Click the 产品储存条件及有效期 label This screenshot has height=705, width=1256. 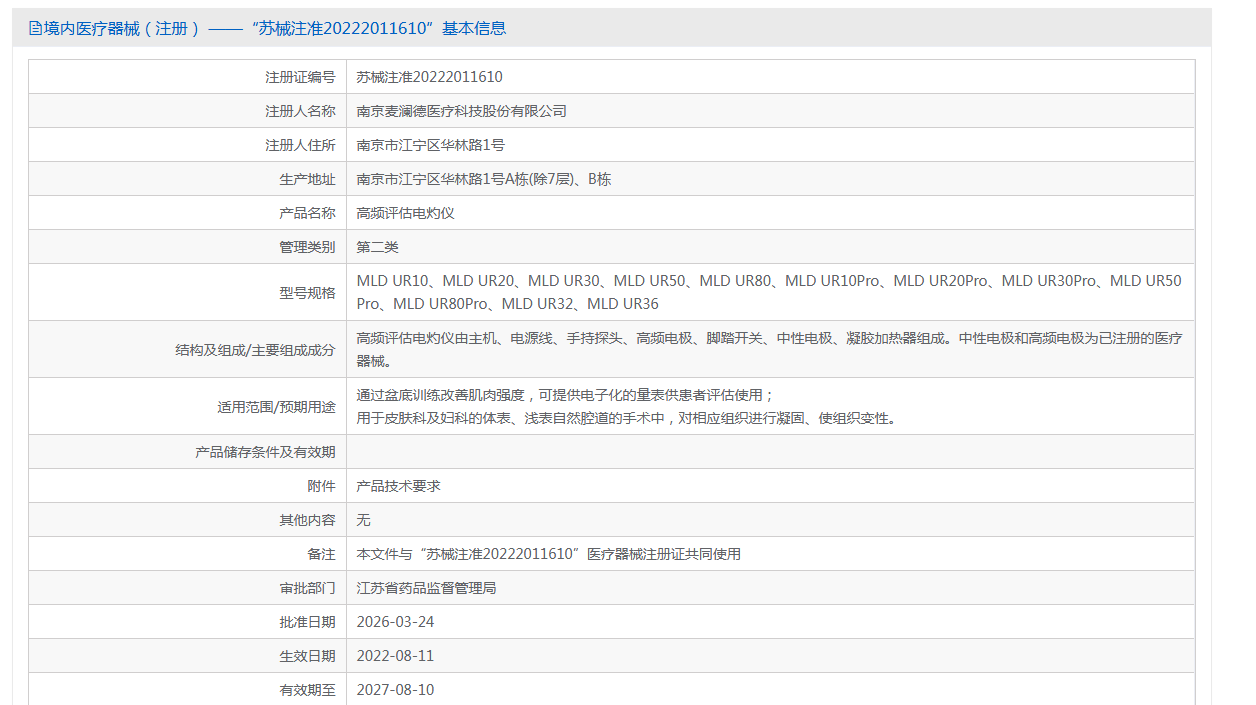coord(265,452)
